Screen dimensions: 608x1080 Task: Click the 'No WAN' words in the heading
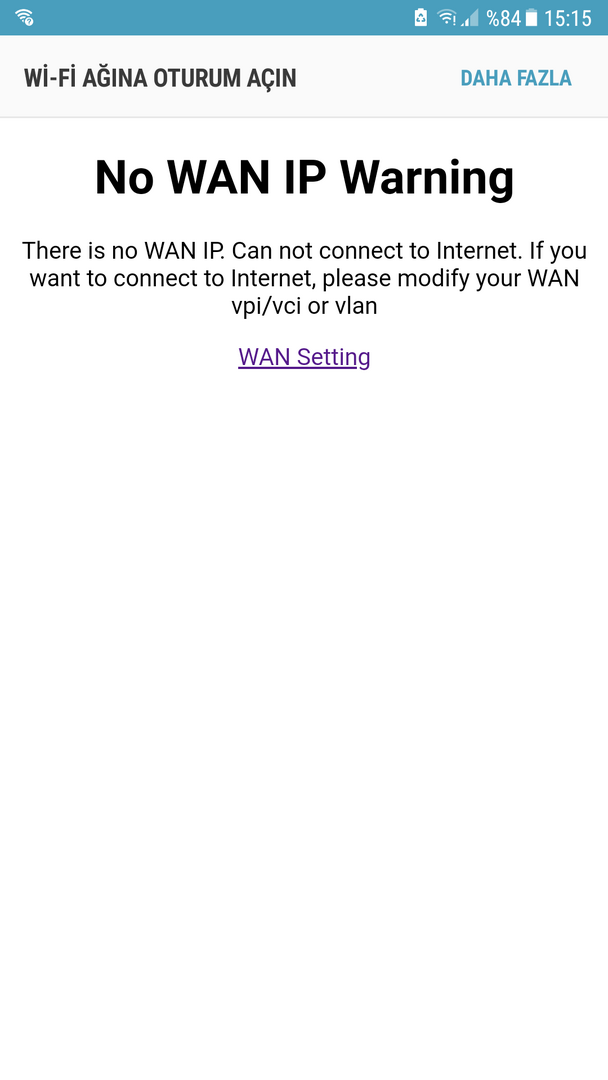tap(182, 176)
